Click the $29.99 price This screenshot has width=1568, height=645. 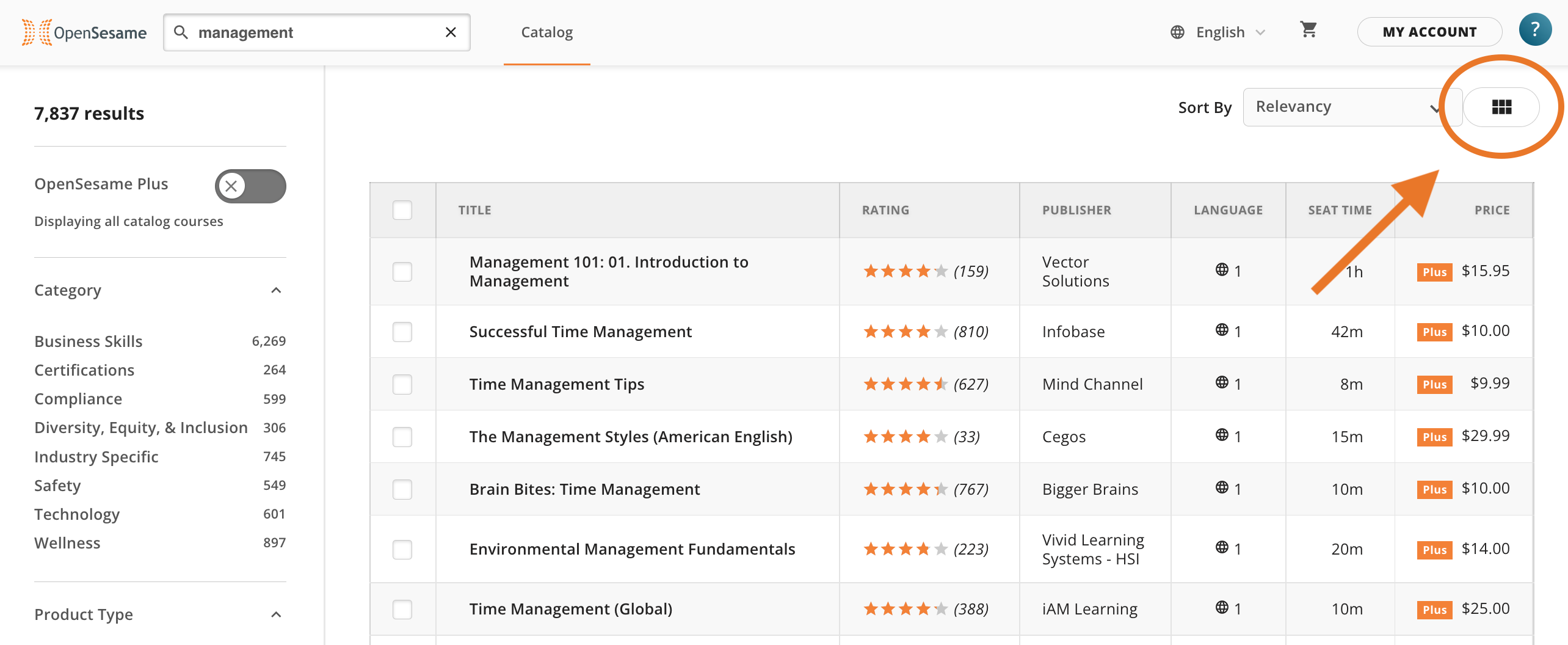[x=1486, y=435]
